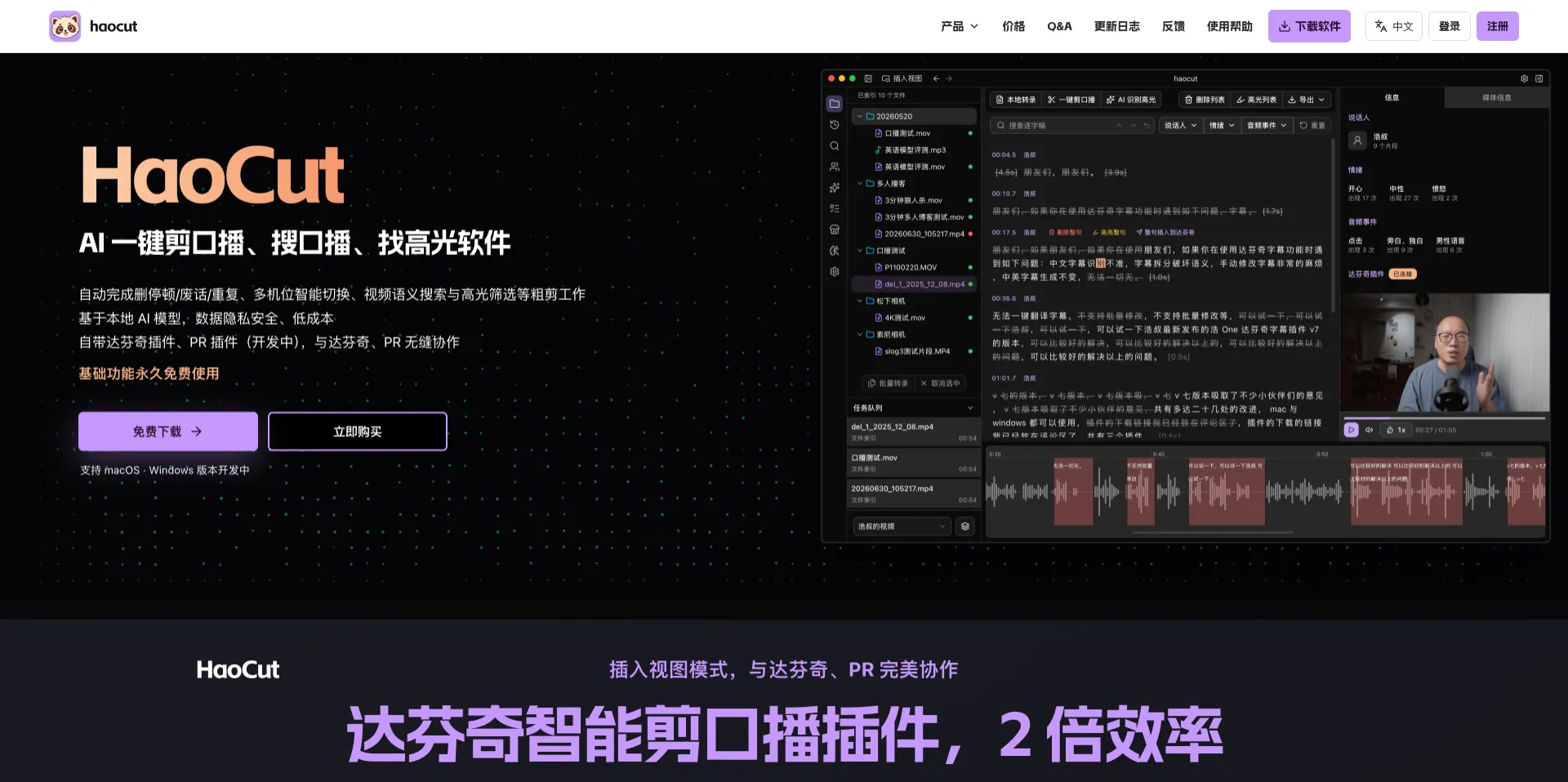Open the settings gear sidebar icon
1568x782 pixels.
click(834, 271)
